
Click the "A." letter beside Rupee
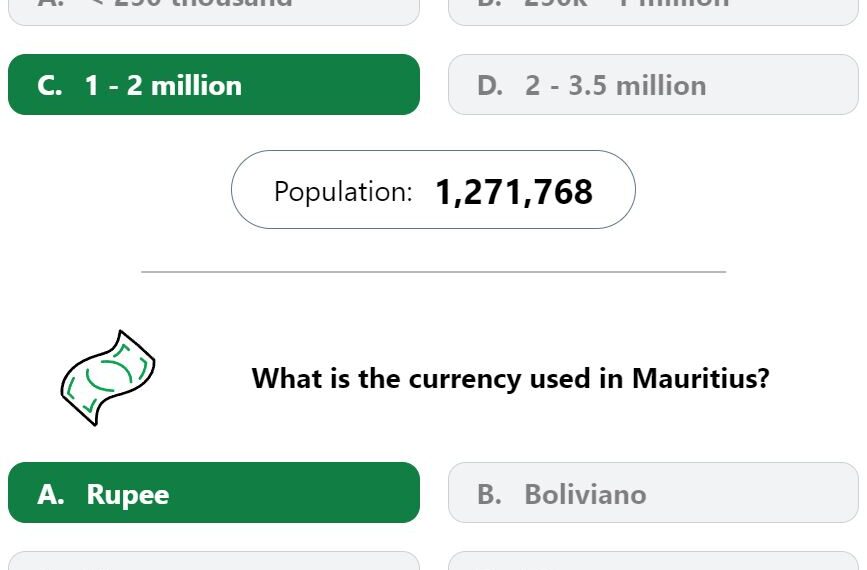point(51,494)
